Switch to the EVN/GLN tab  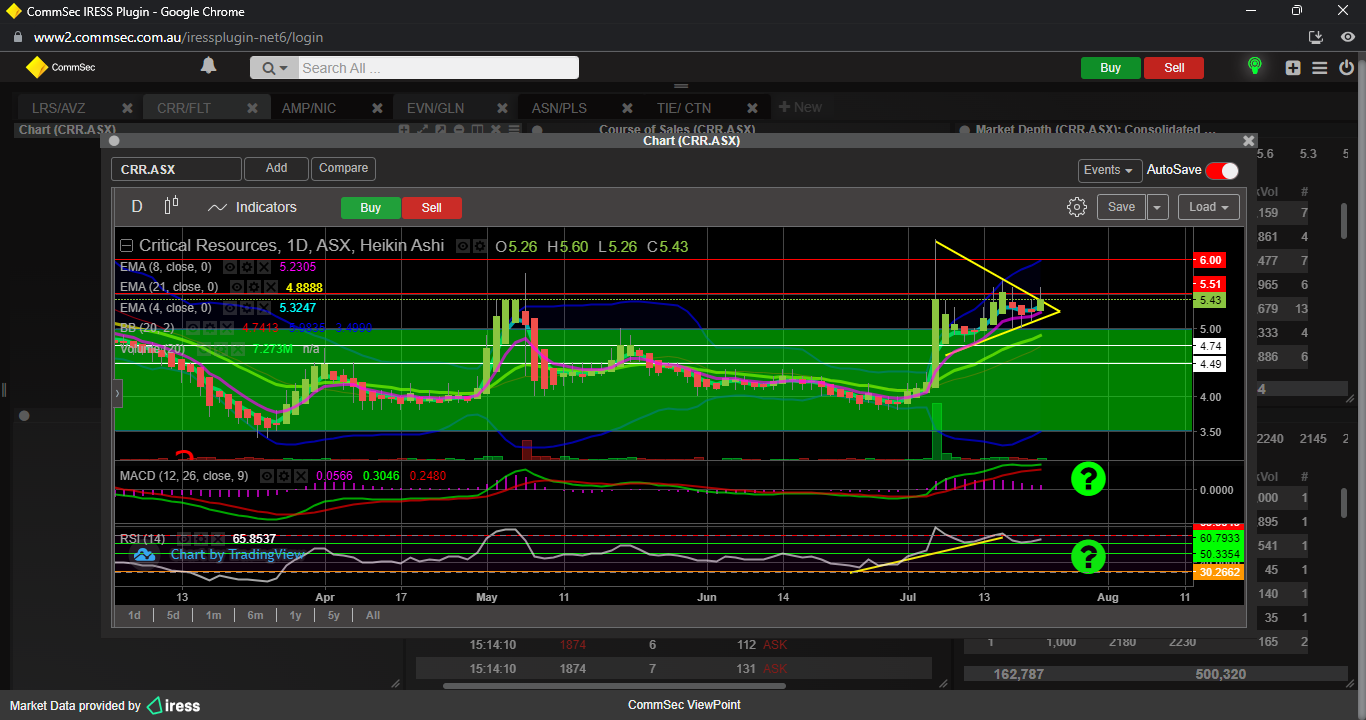[x=435, y=108]
